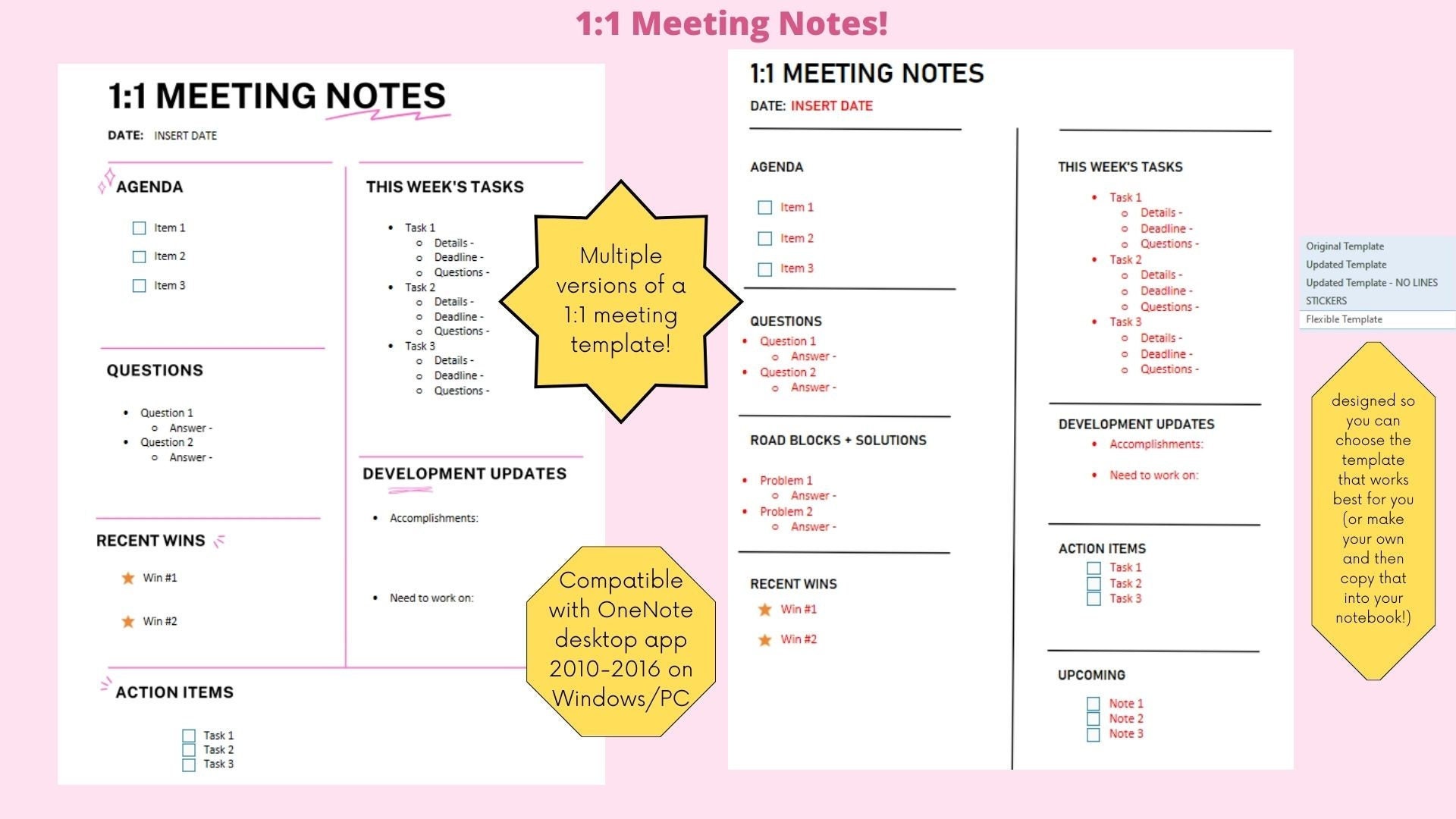Viewport: 1456px width, 819px height.
Task: Toggle the Item 1 checkbox in updated template
Action: point(762,207)
